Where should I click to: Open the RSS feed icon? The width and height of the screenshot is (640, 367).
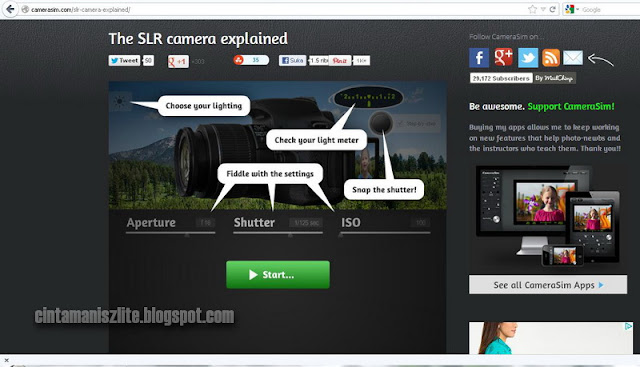coord(551,58)
